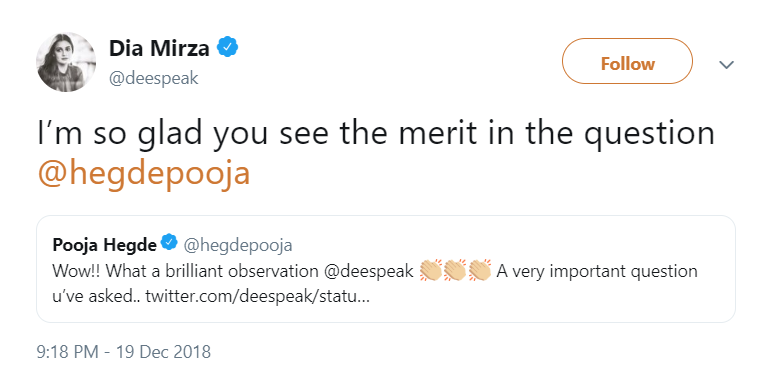Click the grey @hegdepooja handle in quote
The width and height of the screenshot is (769, 369).
pos(238,245)
